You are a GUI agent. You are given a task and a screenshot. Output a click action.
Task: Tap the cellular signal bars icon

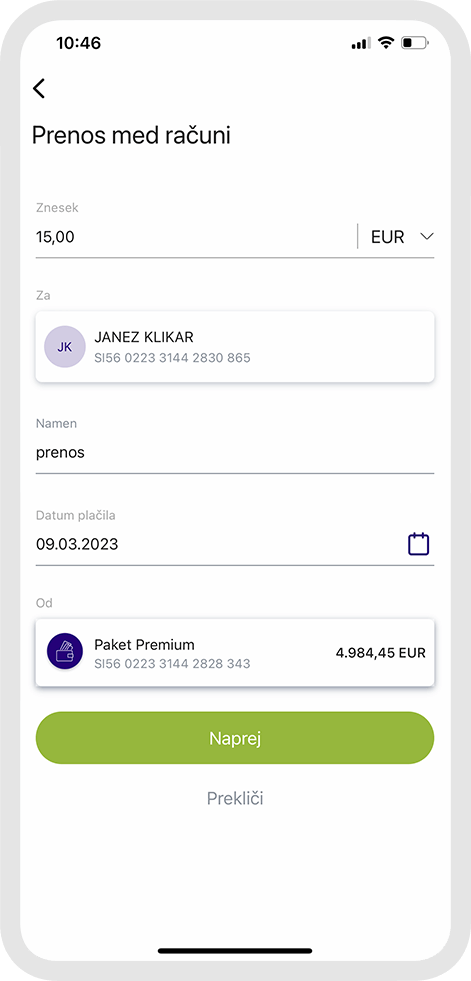click(x=361, y=43)
